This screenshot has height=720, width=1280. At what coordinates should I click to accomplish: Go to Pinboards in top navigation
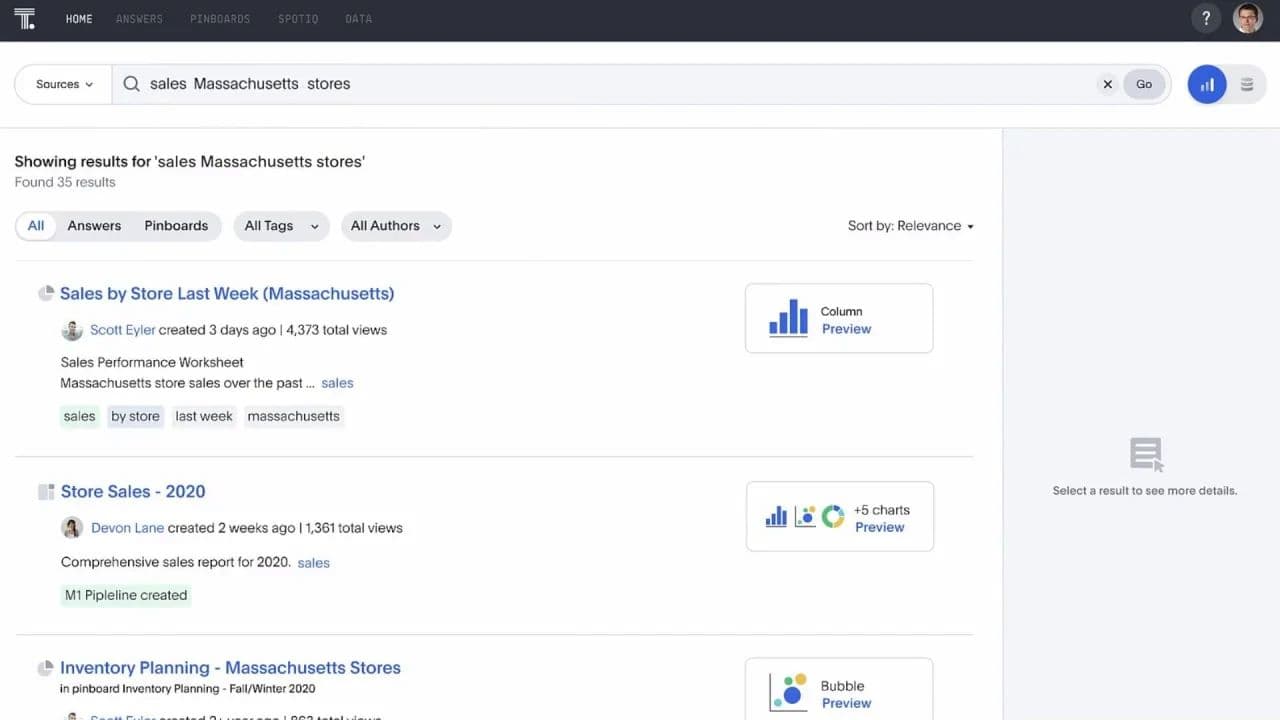[220, 19]
